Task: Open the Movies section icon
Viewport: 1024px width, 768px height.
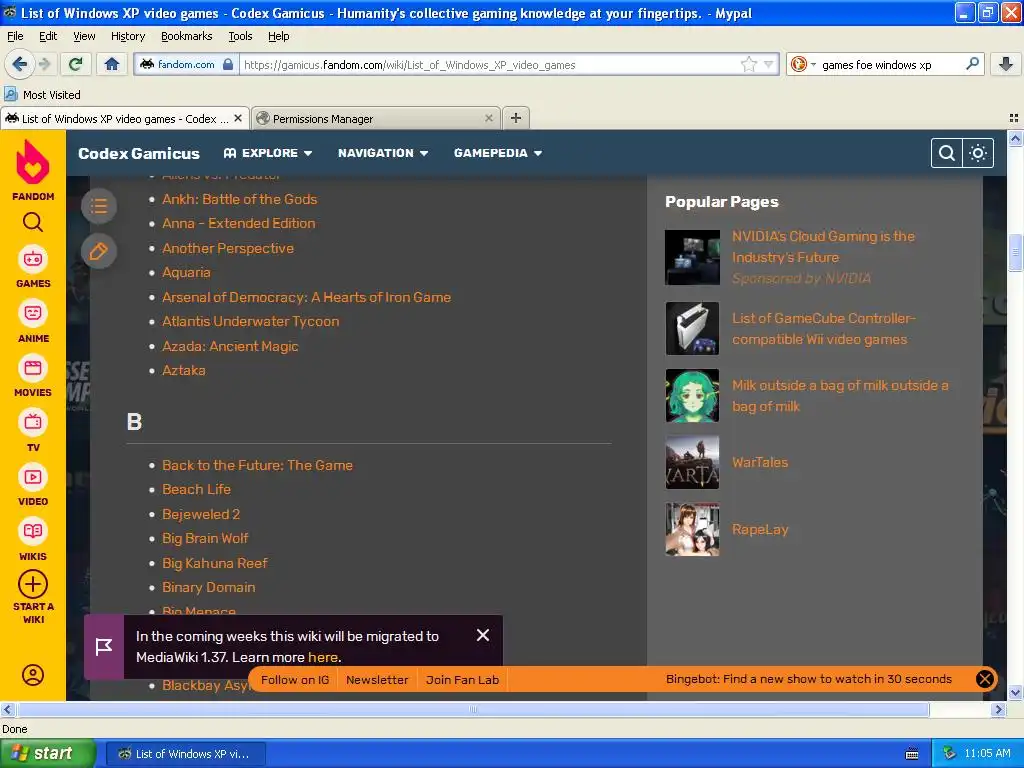Action: 33,368
